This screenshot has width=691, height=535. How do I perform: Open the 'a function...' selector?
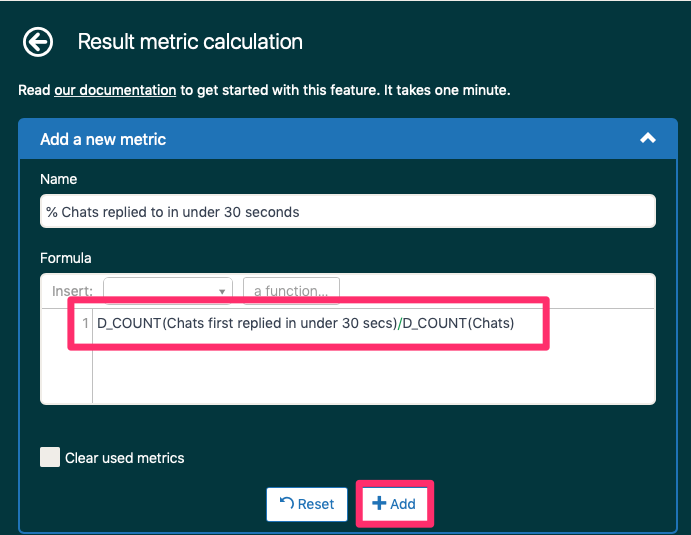pyautogui.click(x=291, y=291)
